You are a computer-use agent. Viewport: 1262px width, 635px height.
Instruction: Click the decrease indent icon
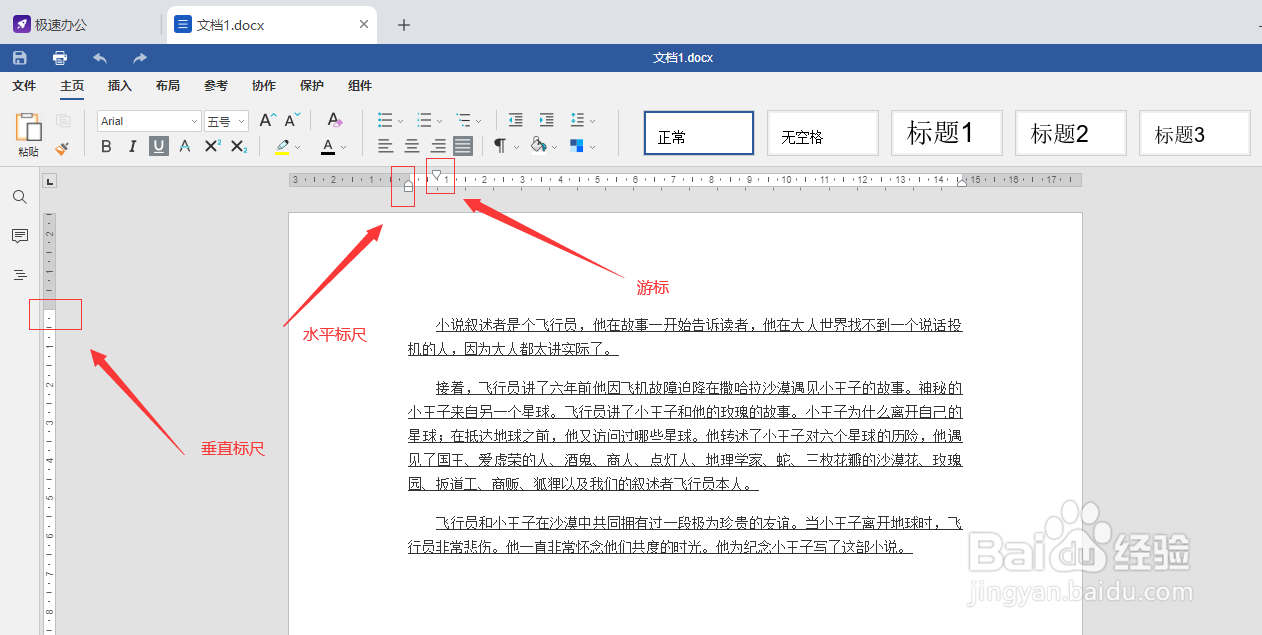click(516, 120)
